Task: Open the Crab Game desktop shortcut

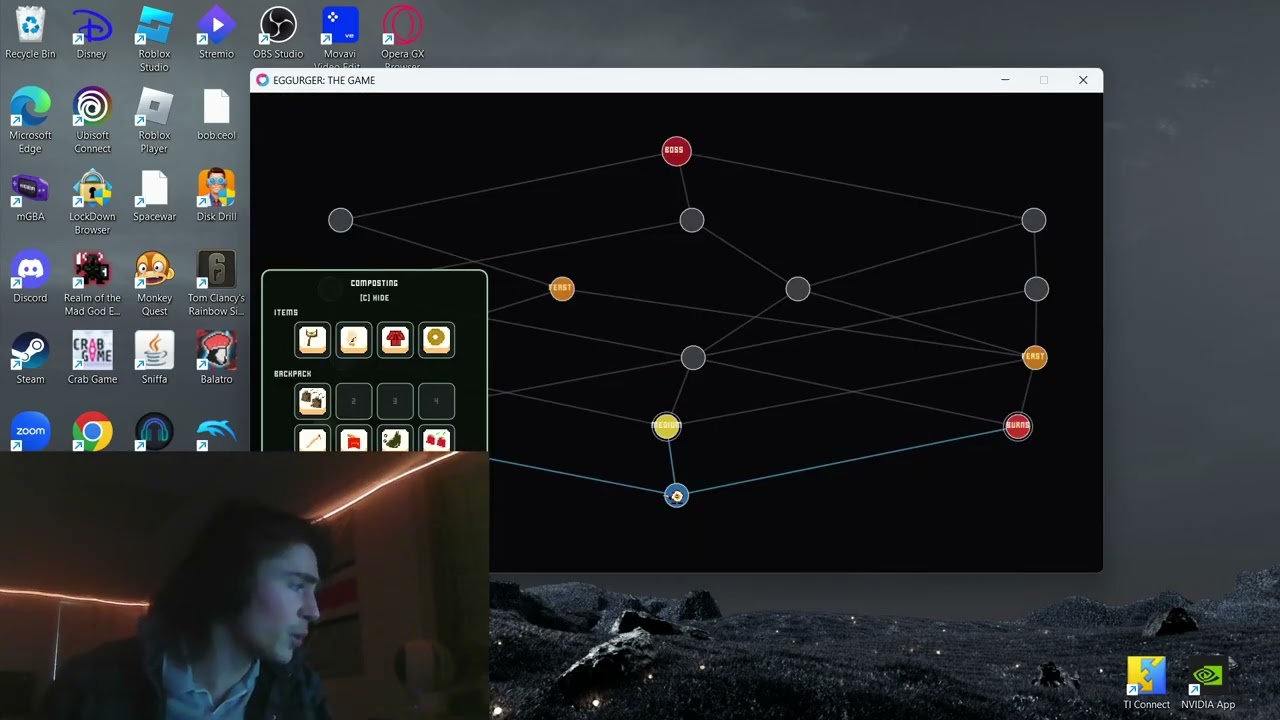Action: pyautogui.click(x=92, y=359)
